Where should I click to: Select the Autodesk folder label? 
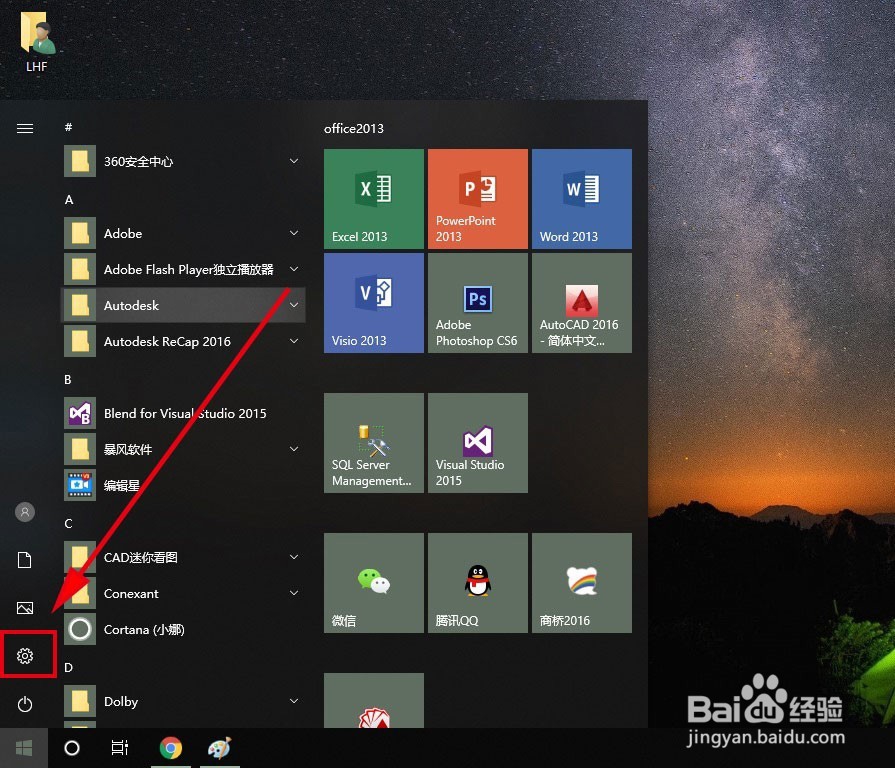pyautogui.click(x=131, y=305)
